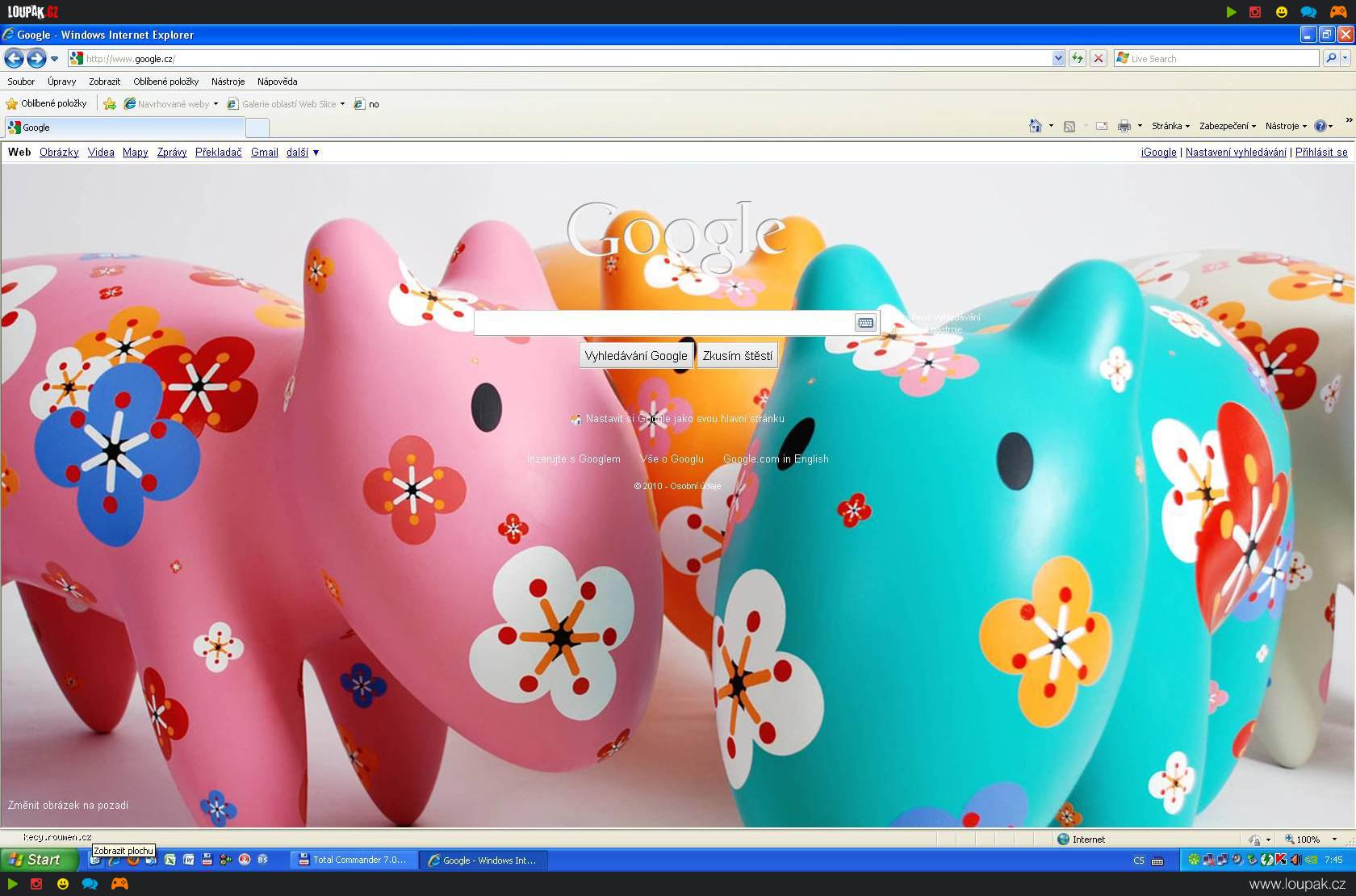Screen dimensions: 1356x896
Task: Open the Obrázky link
Action: (x=59, y=152)
